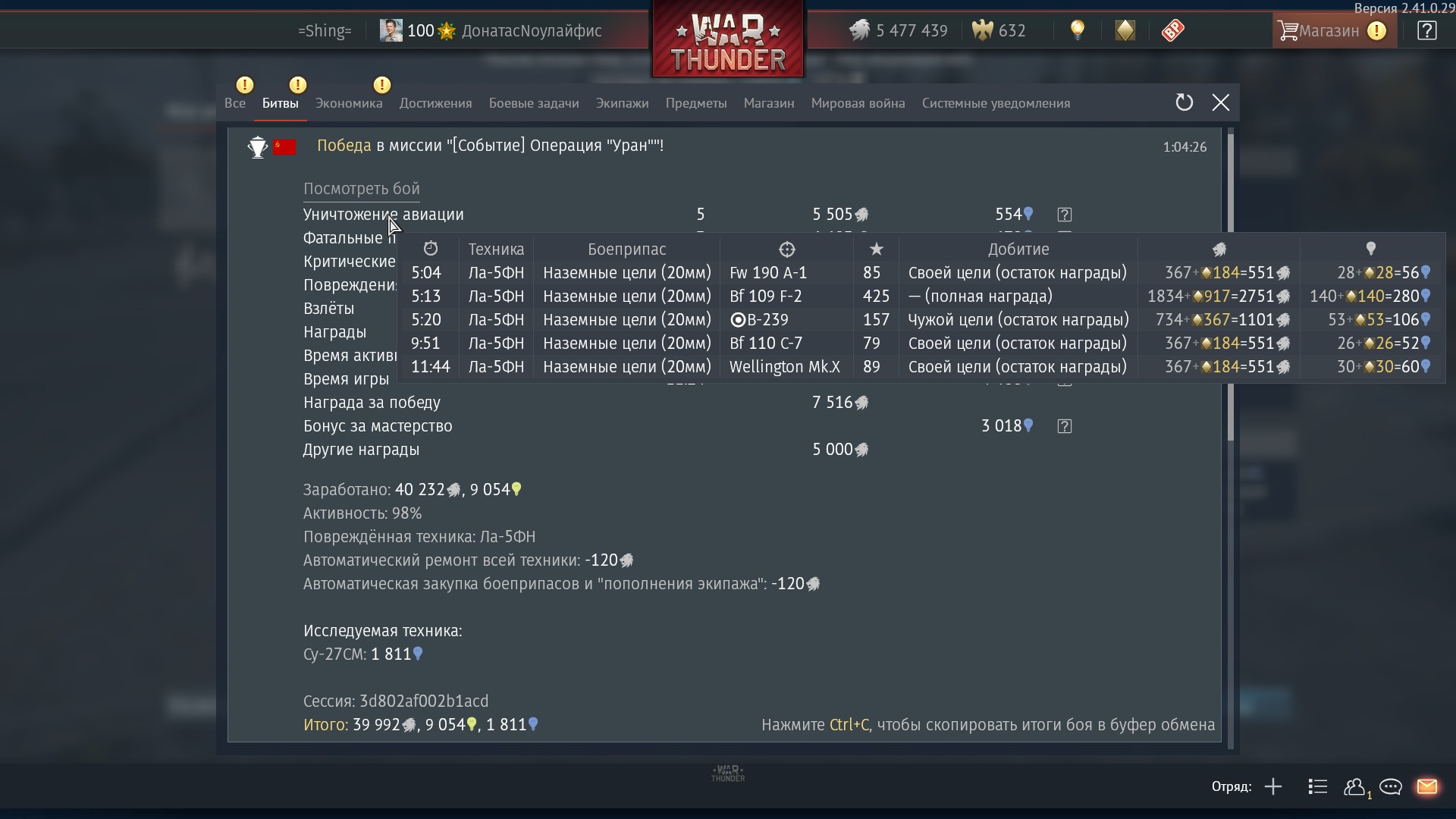
Task: Open the Боевые задачи tab
Action: point(534,103)
